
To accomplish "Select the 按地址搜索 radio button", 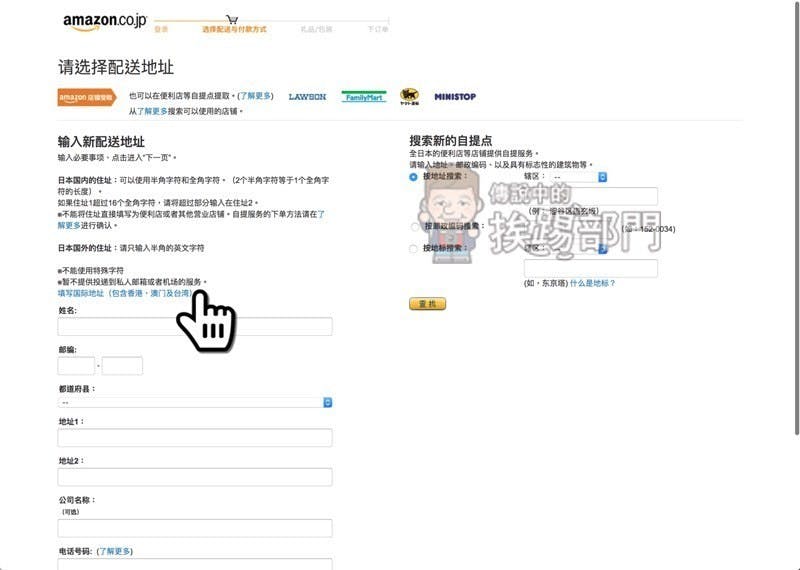I will (413, 177).
